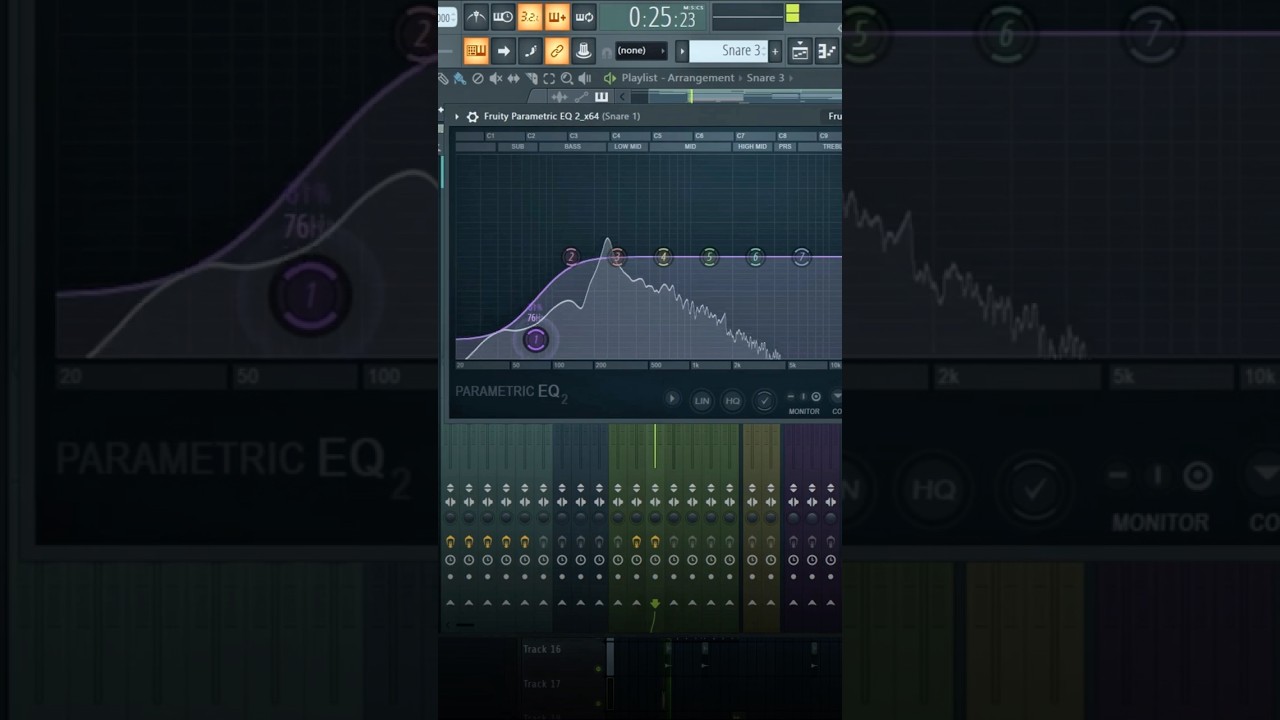Toggle wait for input before playing

pyautogui.click(x=503, y=16)
